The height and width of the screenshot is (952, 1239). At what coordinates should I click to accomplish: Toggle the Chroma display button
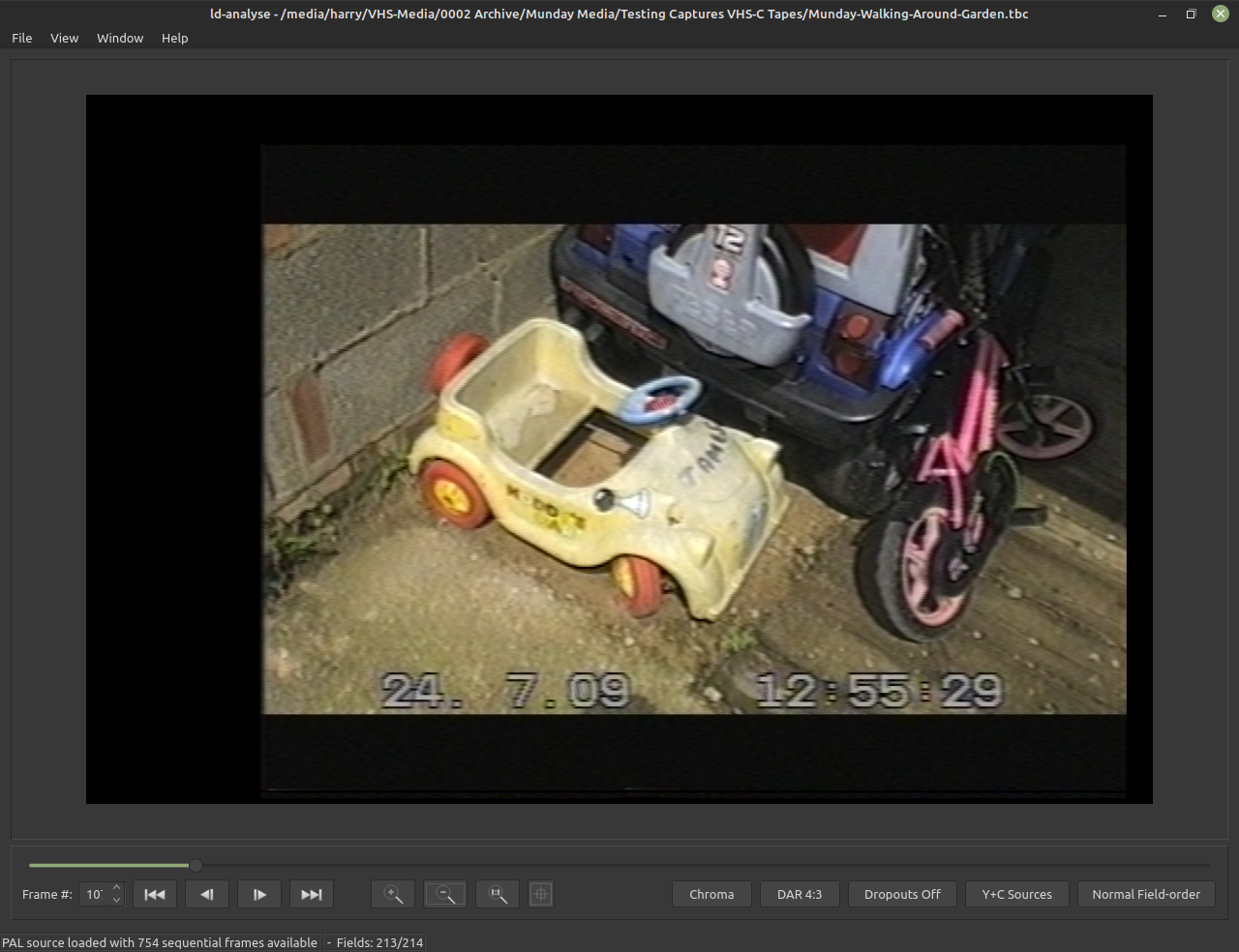coord(711,894)
